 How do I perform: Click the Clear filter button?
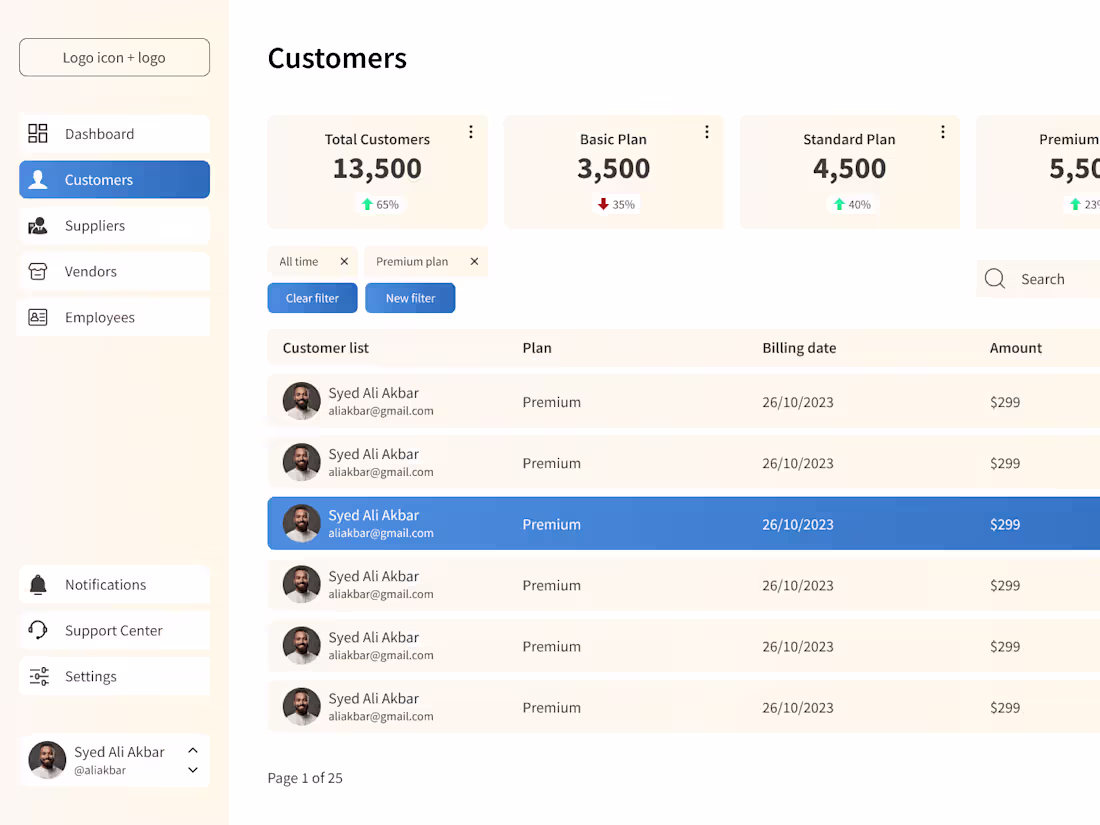pos(312,297)
